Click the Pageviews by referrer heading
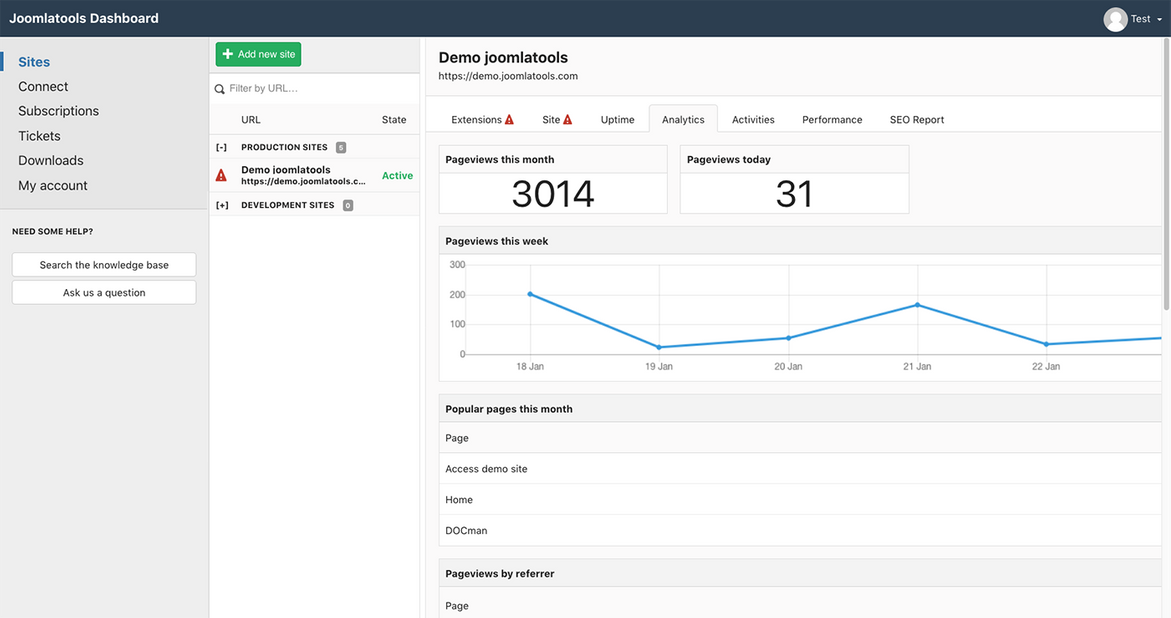The width and height of the screenshot is (1171, 618). (x=500, y=574)
